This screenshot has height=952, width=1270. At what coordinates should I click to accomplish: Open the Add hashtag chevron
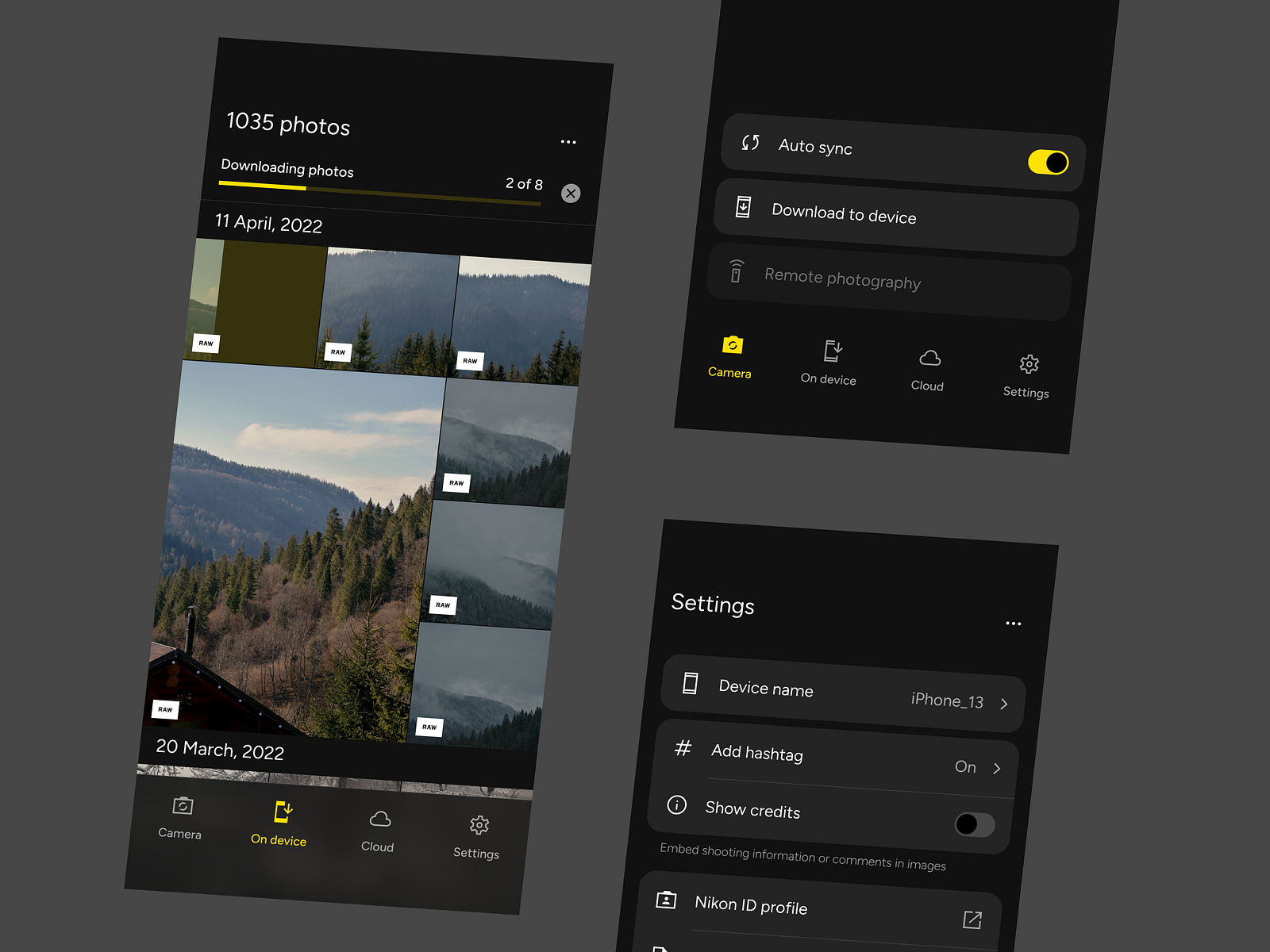coord(998,768)
